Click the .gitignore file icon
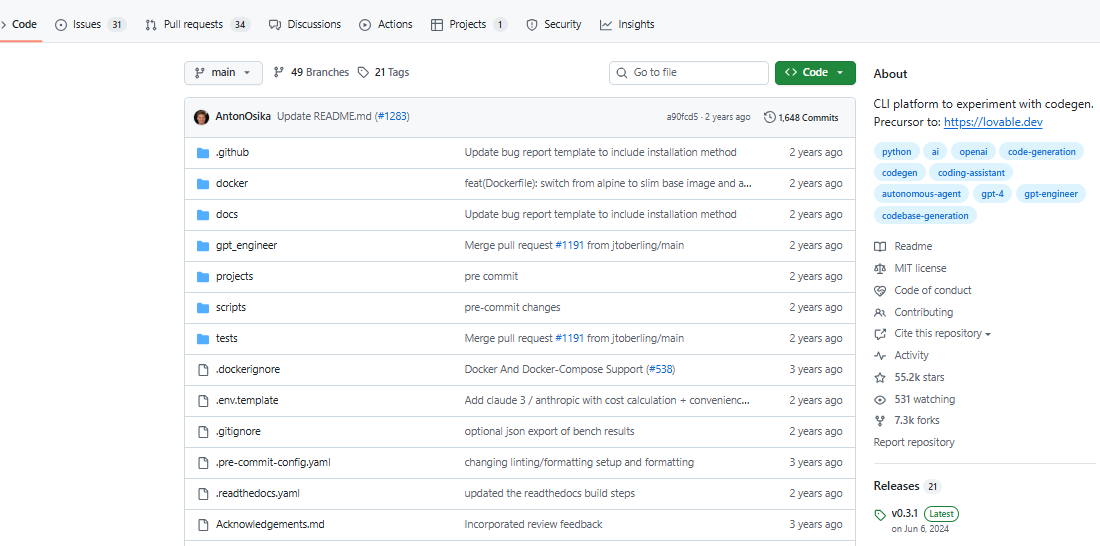Image resolution: width=1100 pixels, height=546 pixels. pos(203,431)
